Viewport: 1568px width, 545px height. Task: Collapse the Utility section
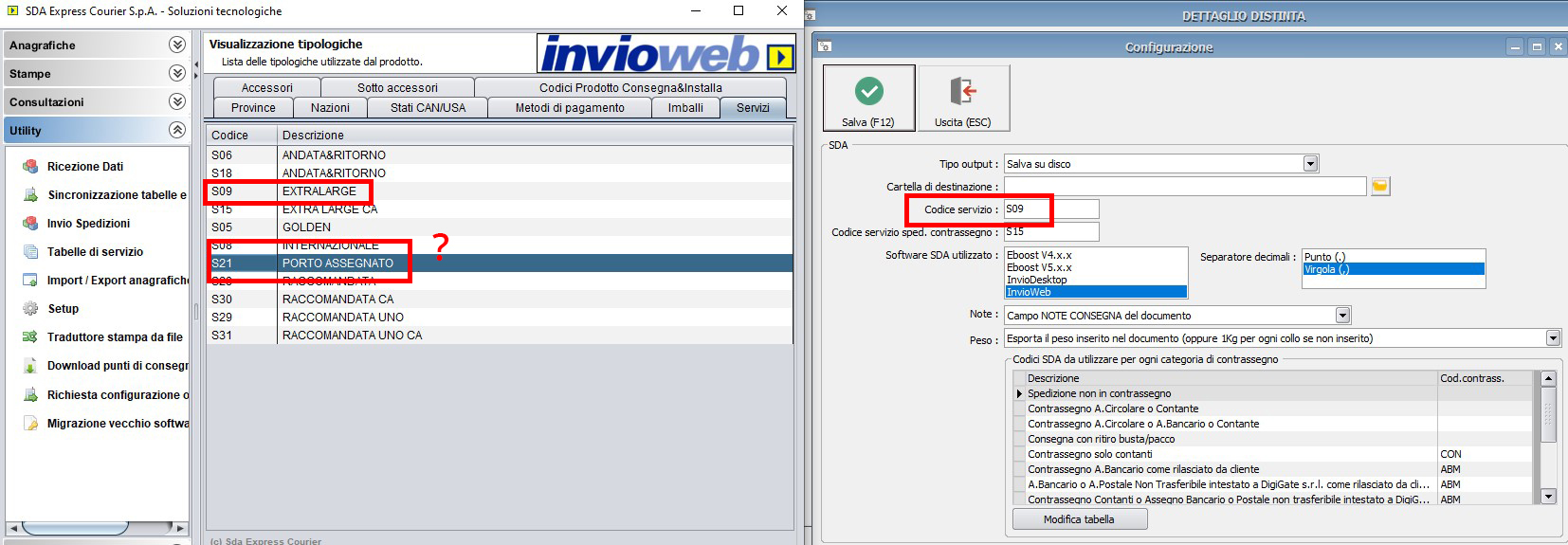point(176,130)
